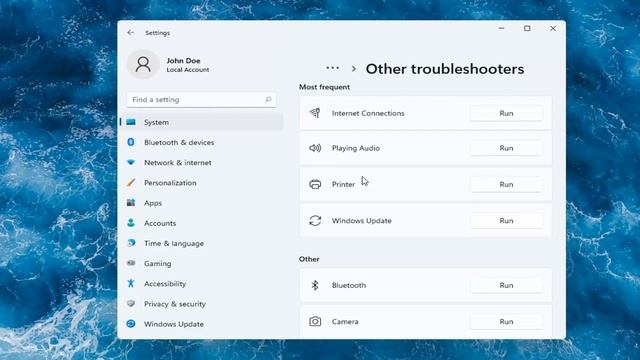Click the Network & internet wifi icon
640x360 pixels.
click(x=131, y=162)
